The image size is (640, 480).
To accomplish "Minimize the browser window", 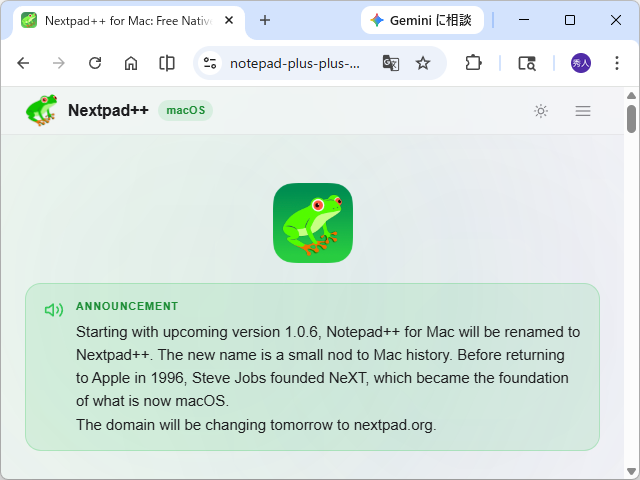I will pos(524,20).
